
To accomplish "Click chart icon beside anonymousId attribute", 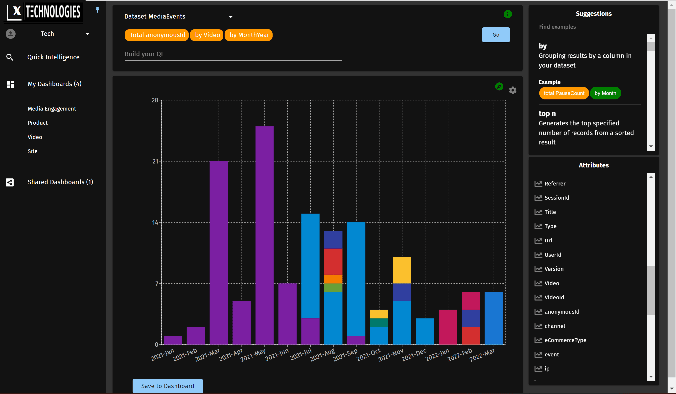I will click(x=538, y=312).
